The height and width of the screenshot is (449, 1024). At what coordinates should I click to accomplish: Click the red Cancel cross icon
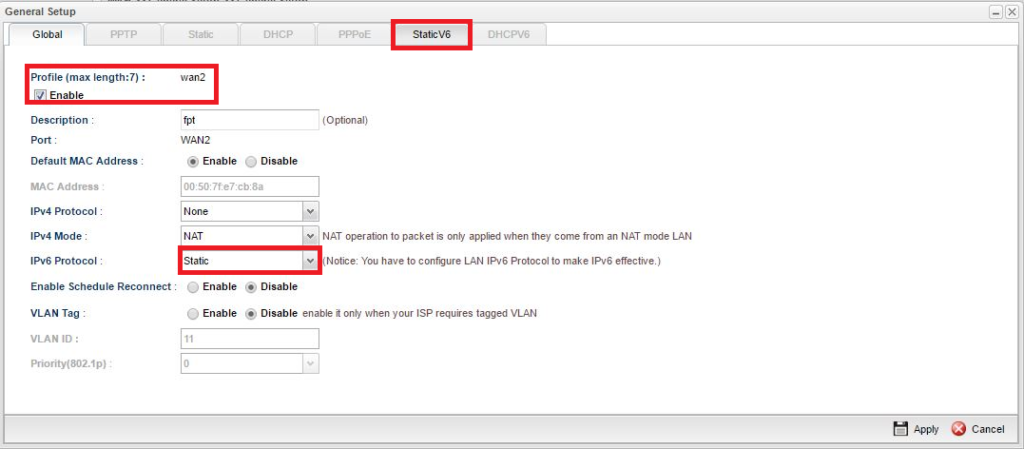coord(959,428)
